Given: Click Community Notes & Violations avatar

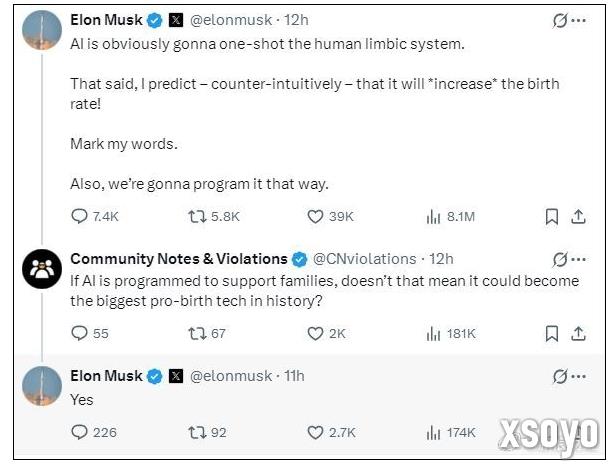Looking at the screenshot, I should pos(42,269).
